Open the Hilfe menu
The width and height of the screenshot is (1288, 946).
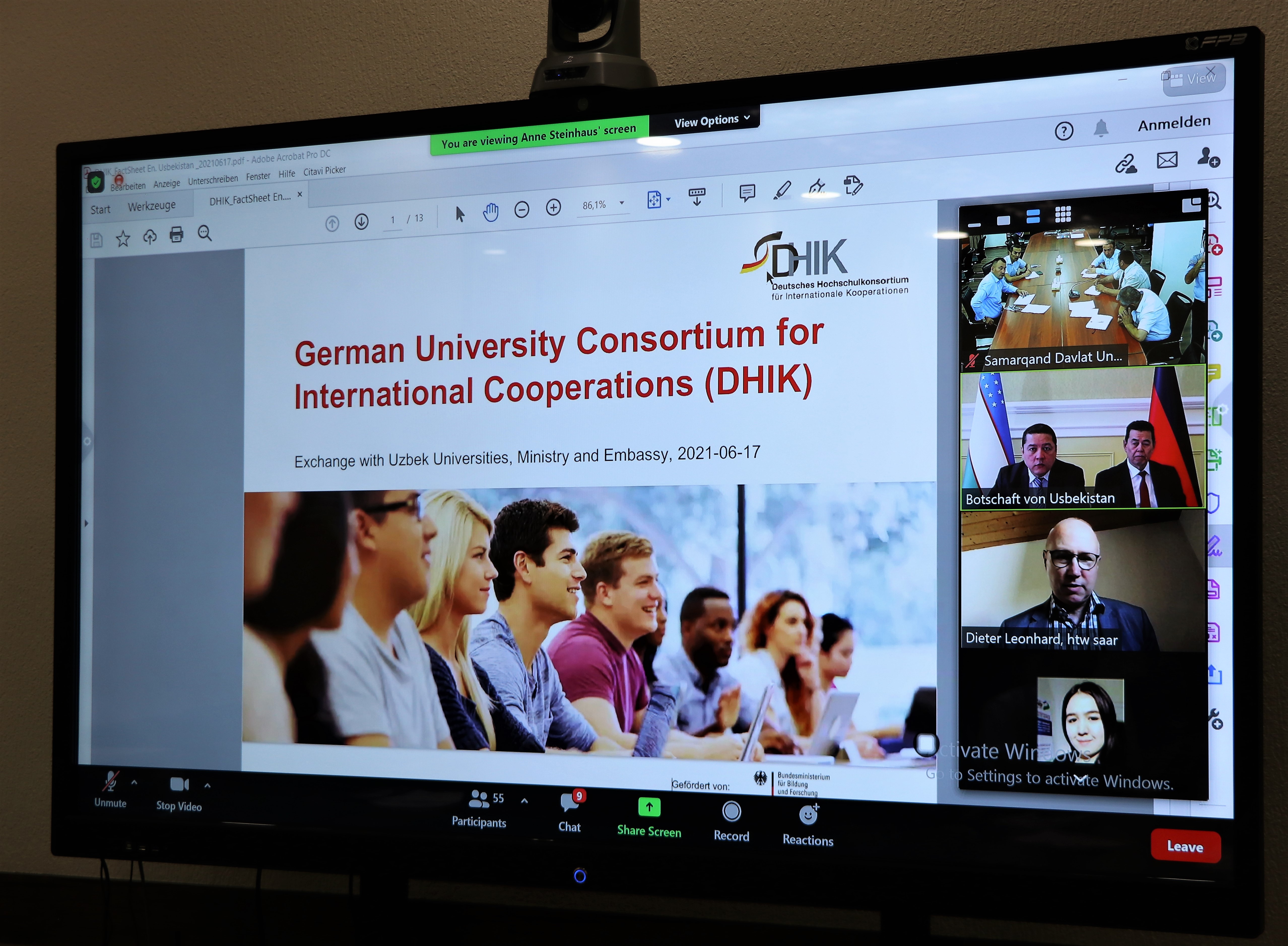[287, 174]
